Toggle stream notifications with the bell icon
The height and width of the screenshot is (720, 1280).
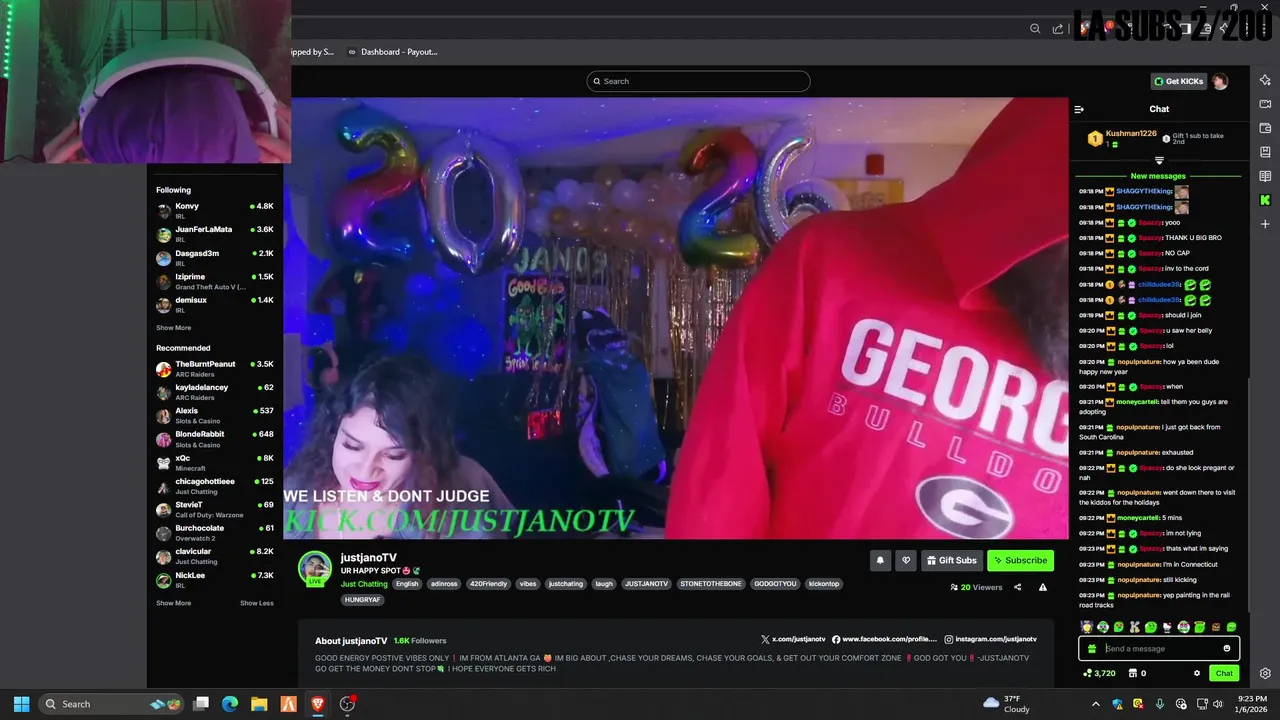pyautogui.click(x=880, y=560)
